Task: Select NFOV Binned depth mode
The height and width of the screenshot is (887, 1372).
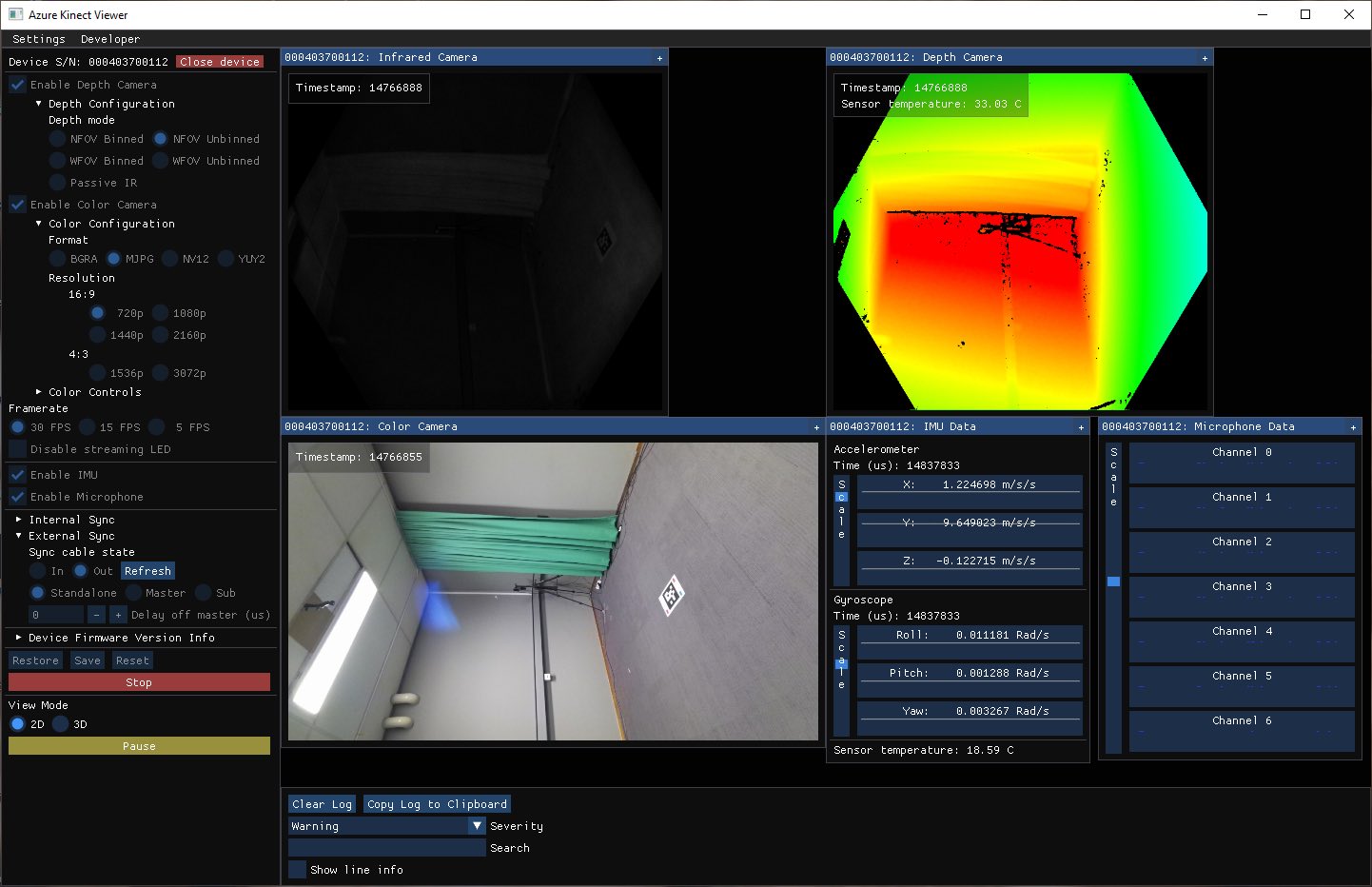Action: [57, 139]
